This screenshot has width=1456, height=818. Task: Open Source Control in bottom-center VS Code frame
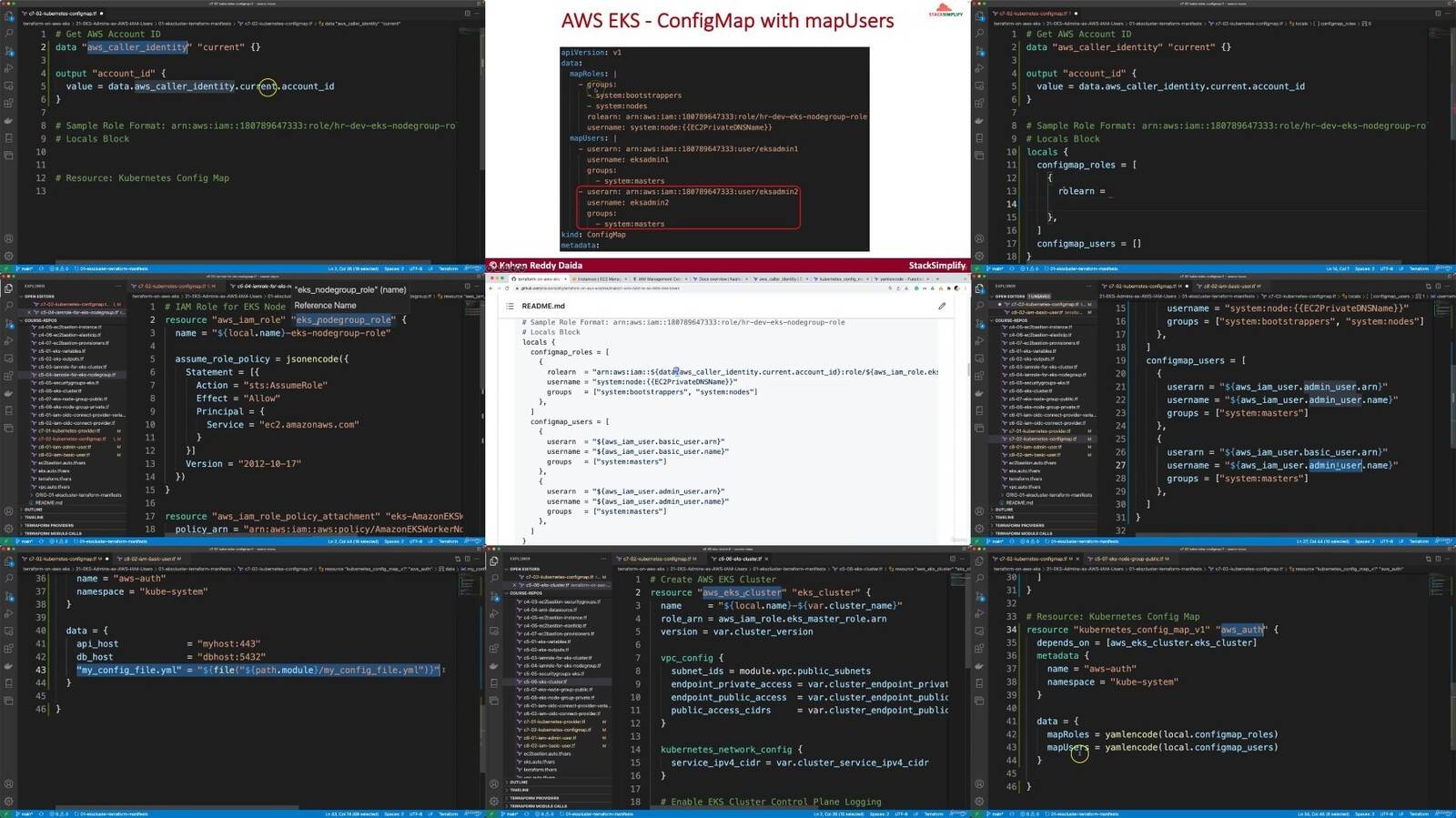tap(494, 596)
